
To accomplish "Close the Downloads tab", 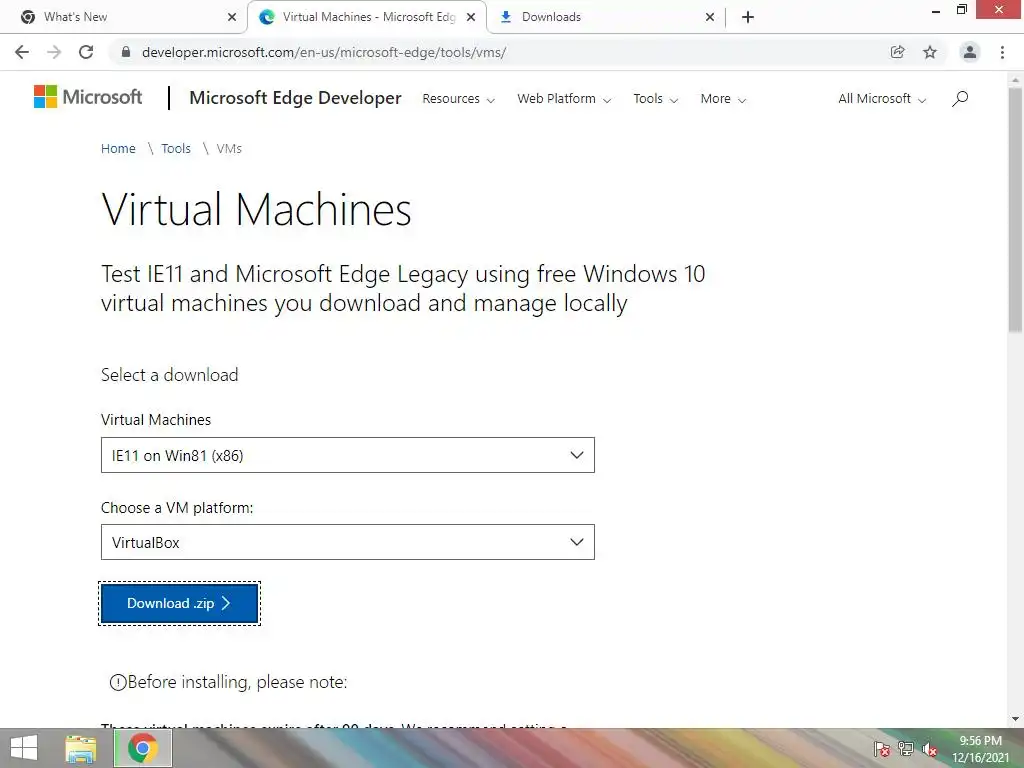I will [x=710, y=17].
